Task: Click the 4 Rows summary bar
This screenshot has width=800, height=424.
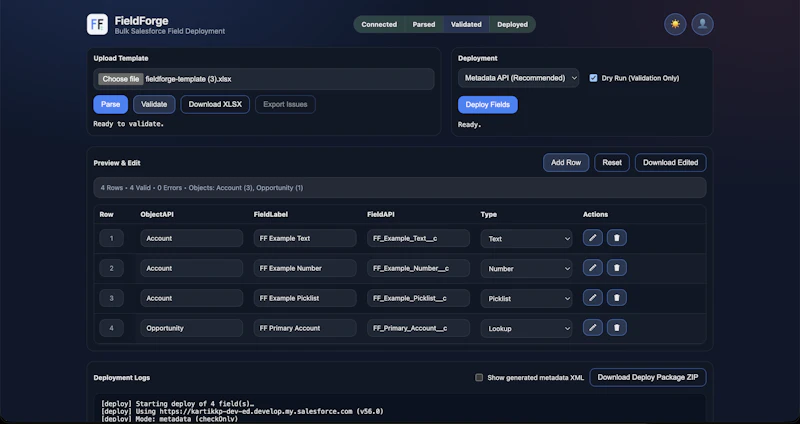Action: click(400, 188)
